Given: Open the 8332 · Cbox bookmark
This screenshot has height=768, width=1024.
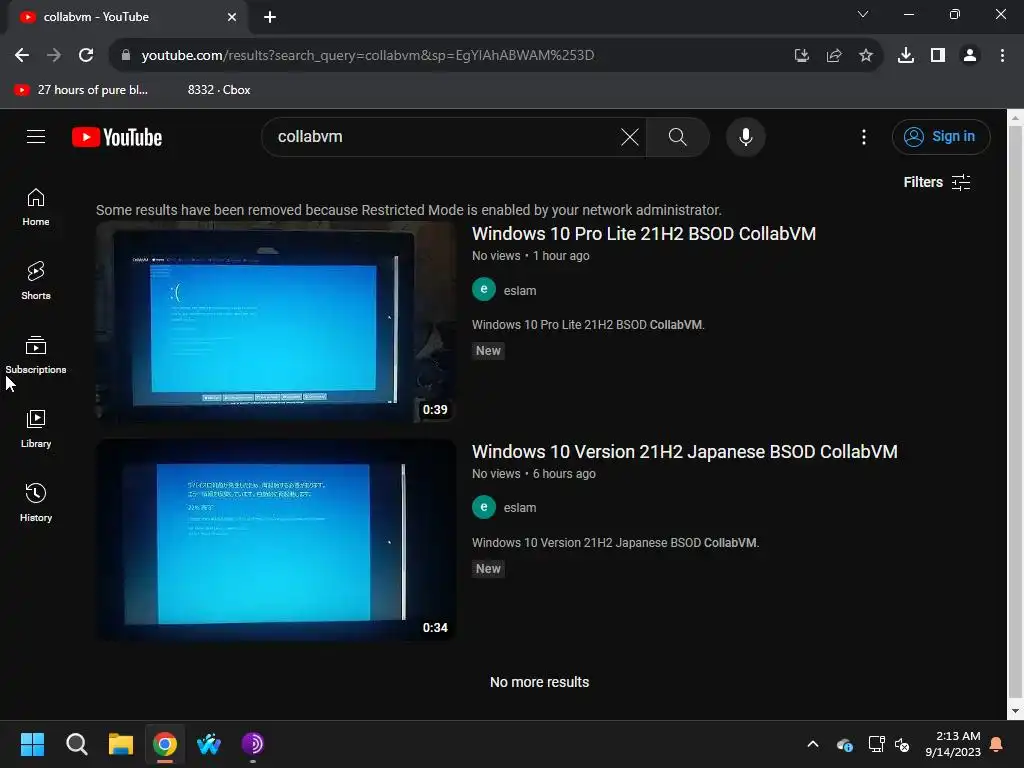Looking at the screenshot, I should [x=219, y=90].
